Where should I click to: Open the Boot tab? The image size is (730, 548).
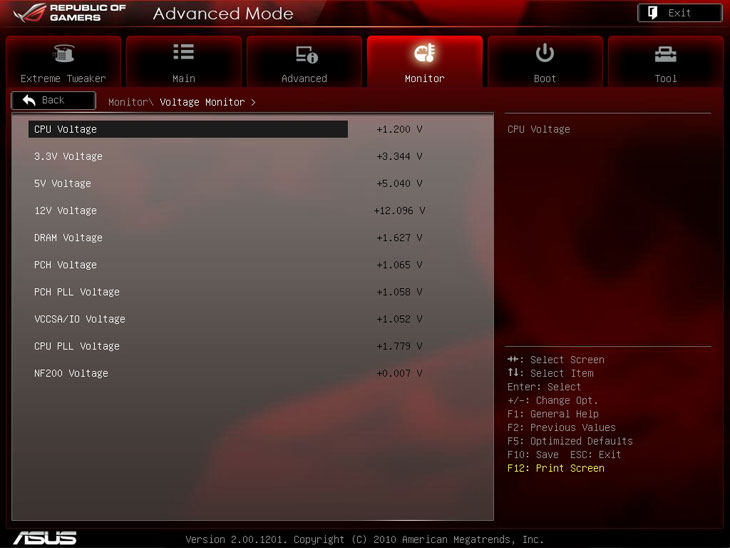[545, 64]
